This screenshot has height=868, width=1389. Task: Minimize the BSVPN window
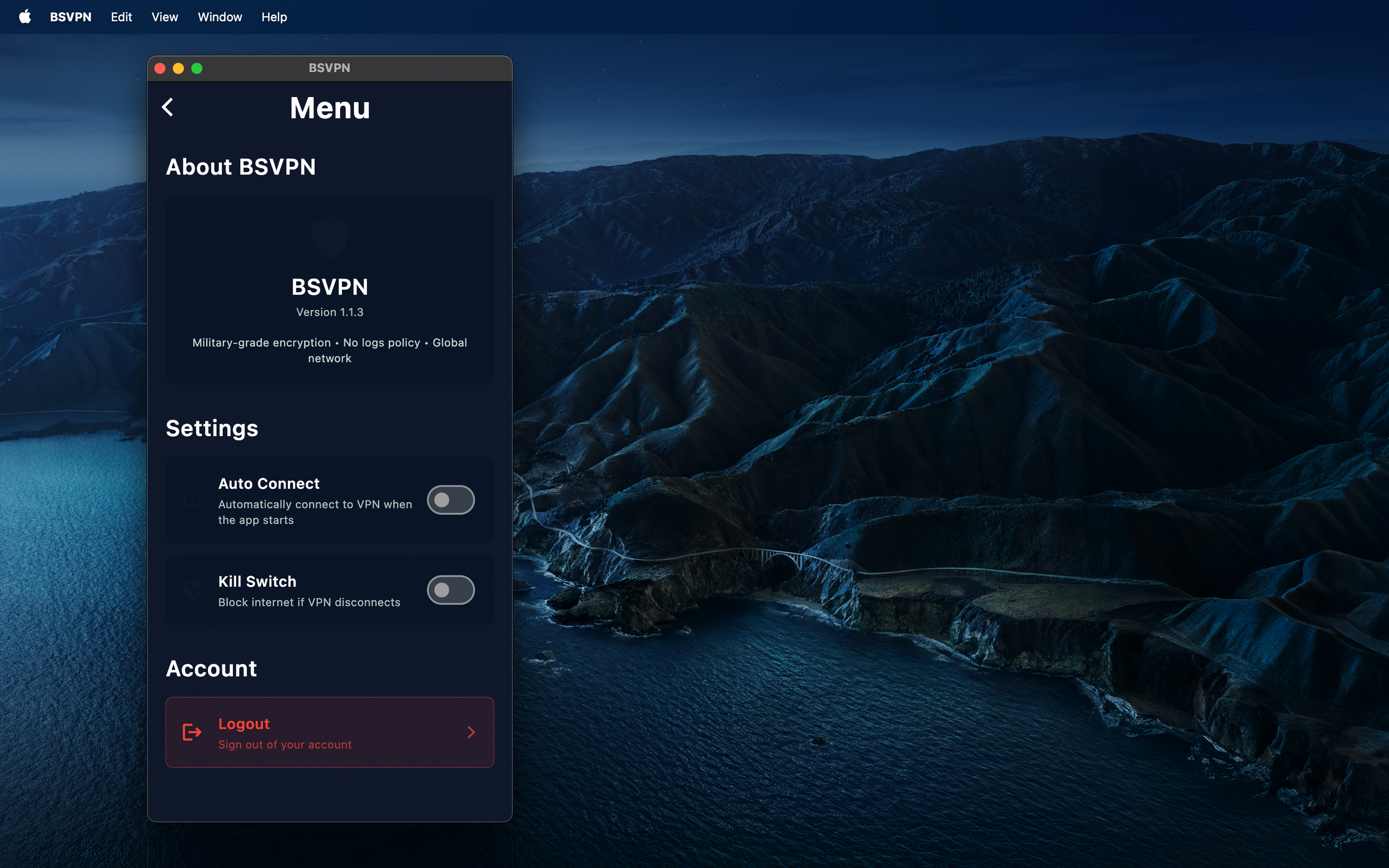[178, 68]
